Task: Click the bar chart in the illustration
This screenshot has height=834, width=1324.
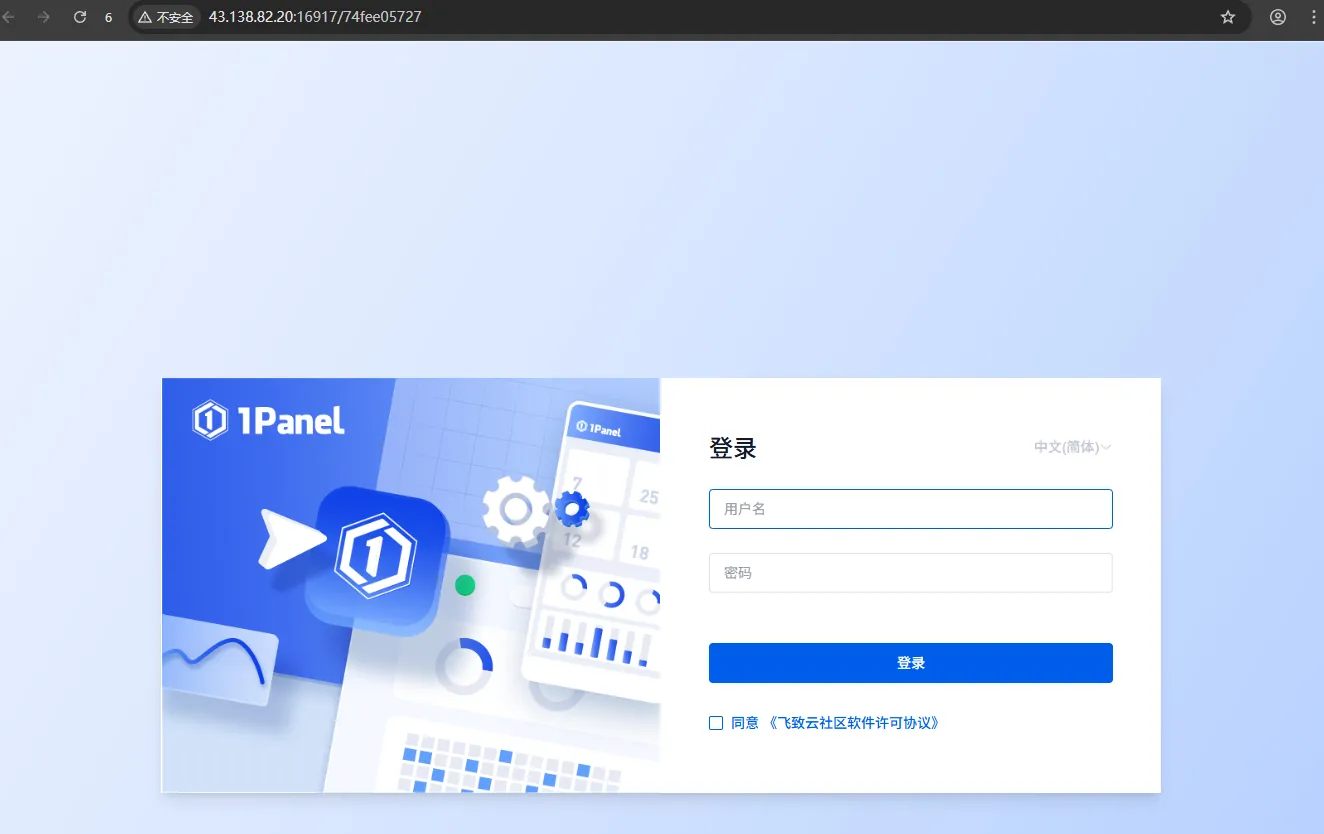Action: point(596,643)
